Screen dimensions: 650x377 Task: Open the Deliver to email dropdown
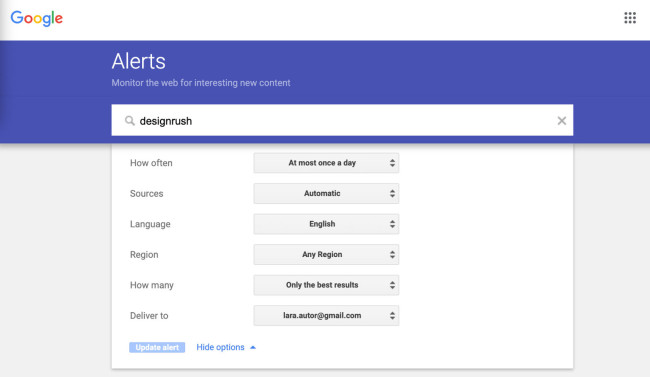point(326,316)
